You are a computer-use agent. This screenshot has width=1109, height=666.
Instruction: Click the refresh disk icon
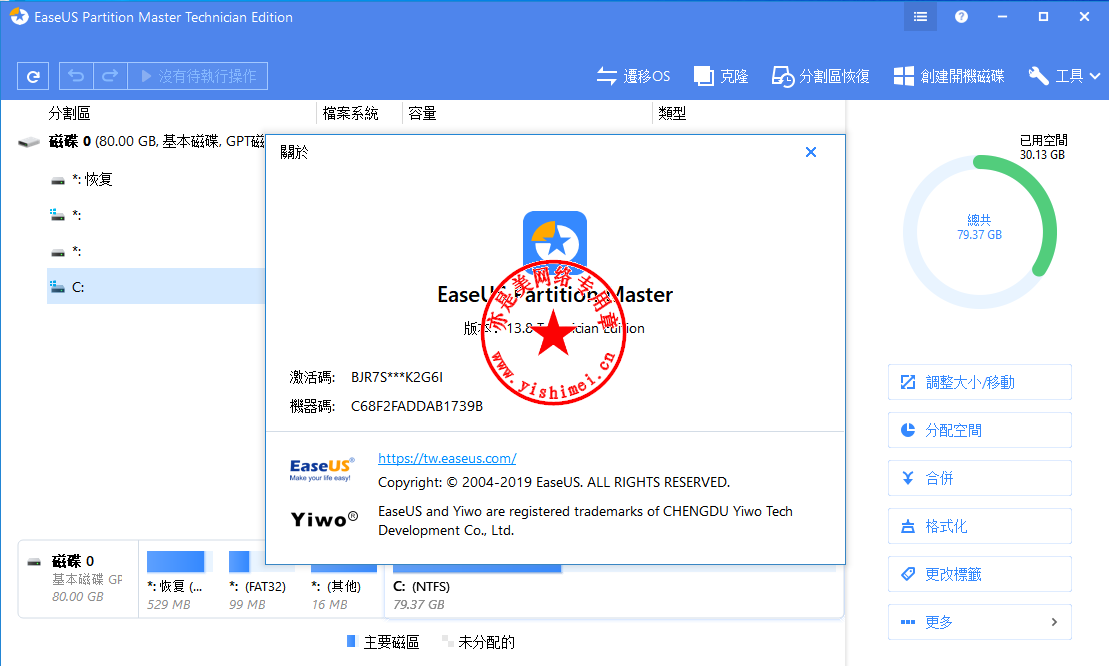tap(33, 76)
